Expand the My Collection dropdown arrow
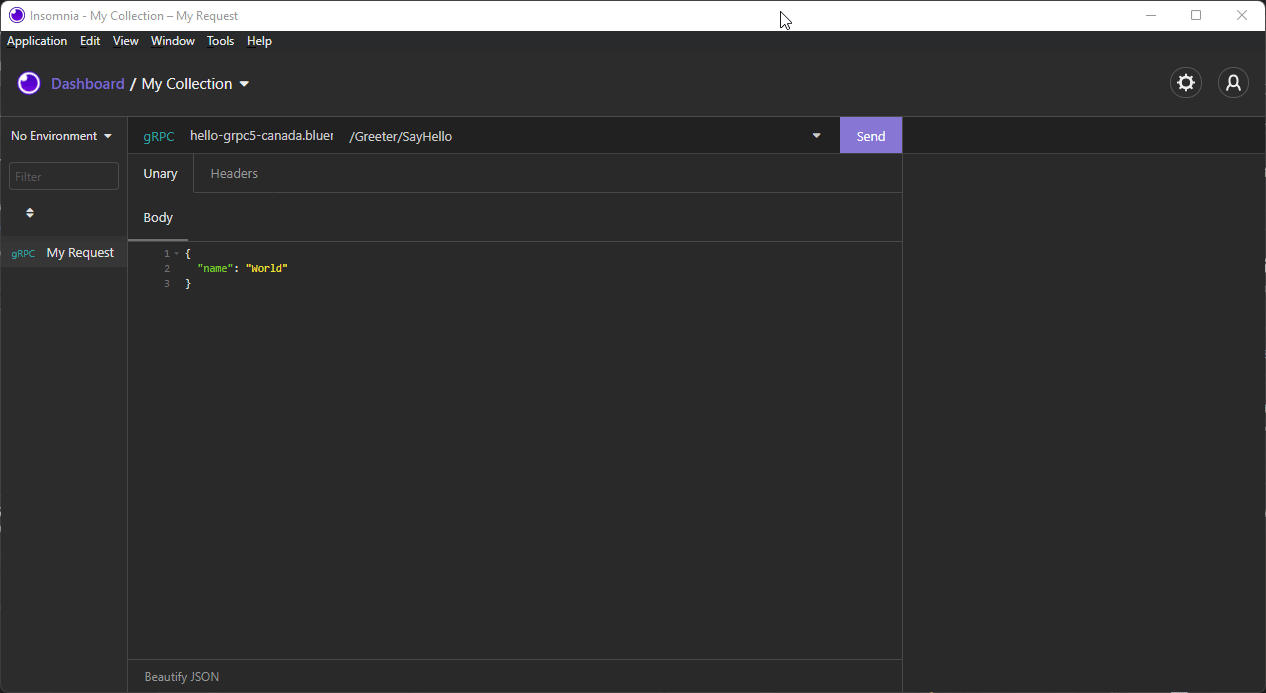This screenshot has height=693, width=1266. tap(244, 84)
